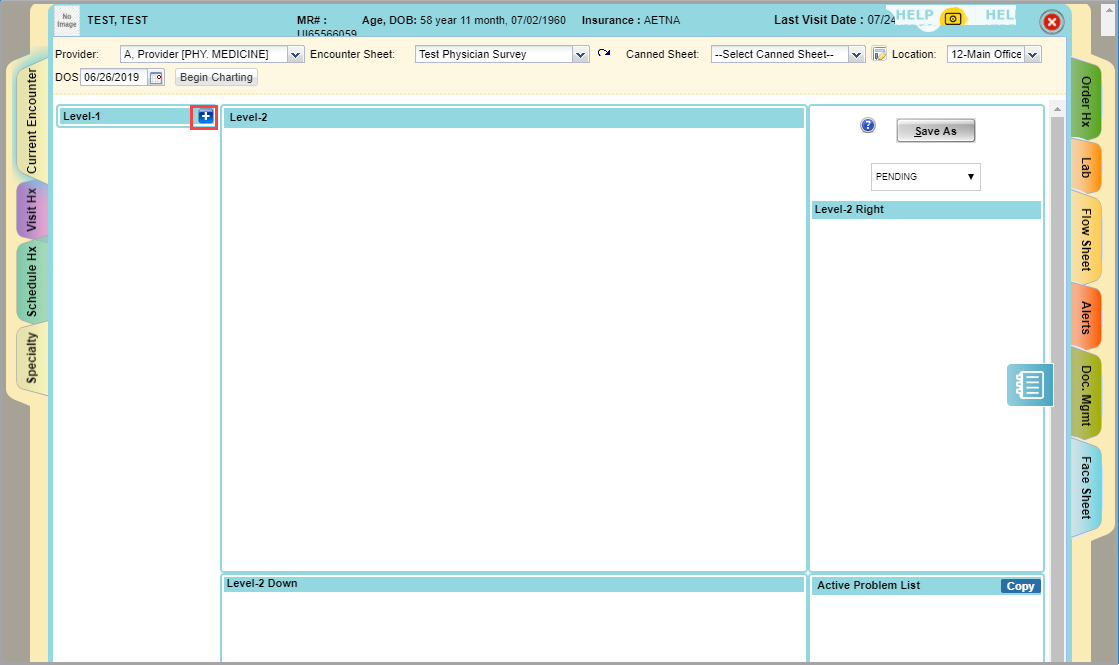Open the floating notes panel icon

click(1029, 385)
